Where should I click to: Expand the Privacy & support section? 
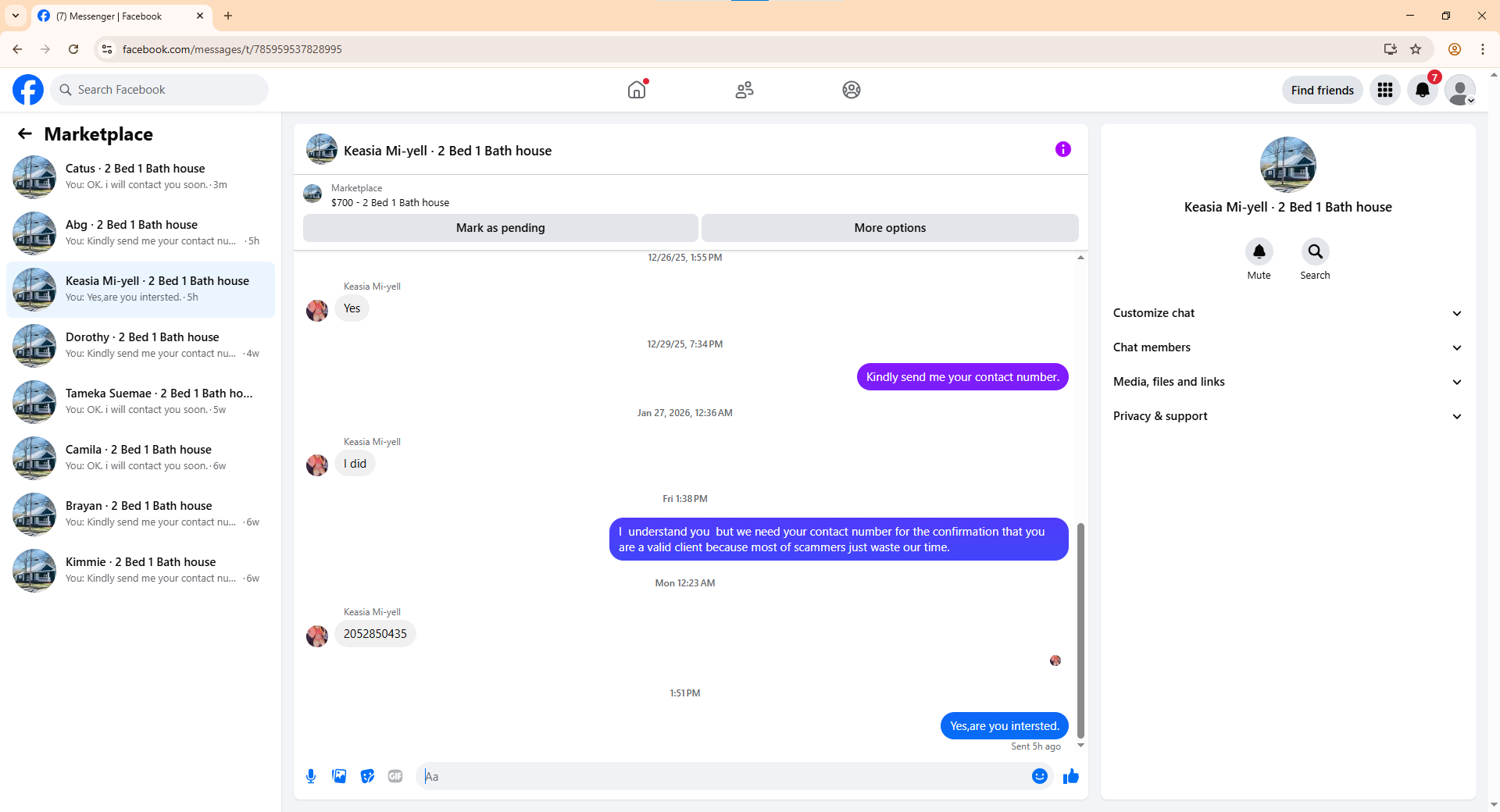(x=1287, y=416)
